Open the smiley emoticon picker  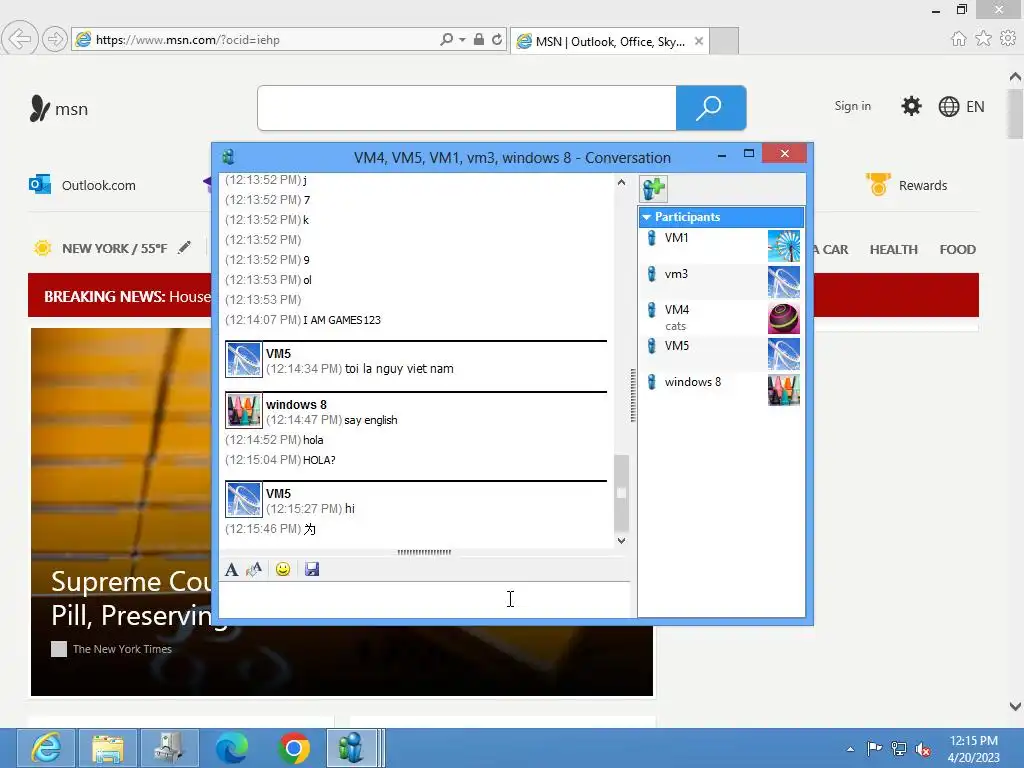[283, 569]
